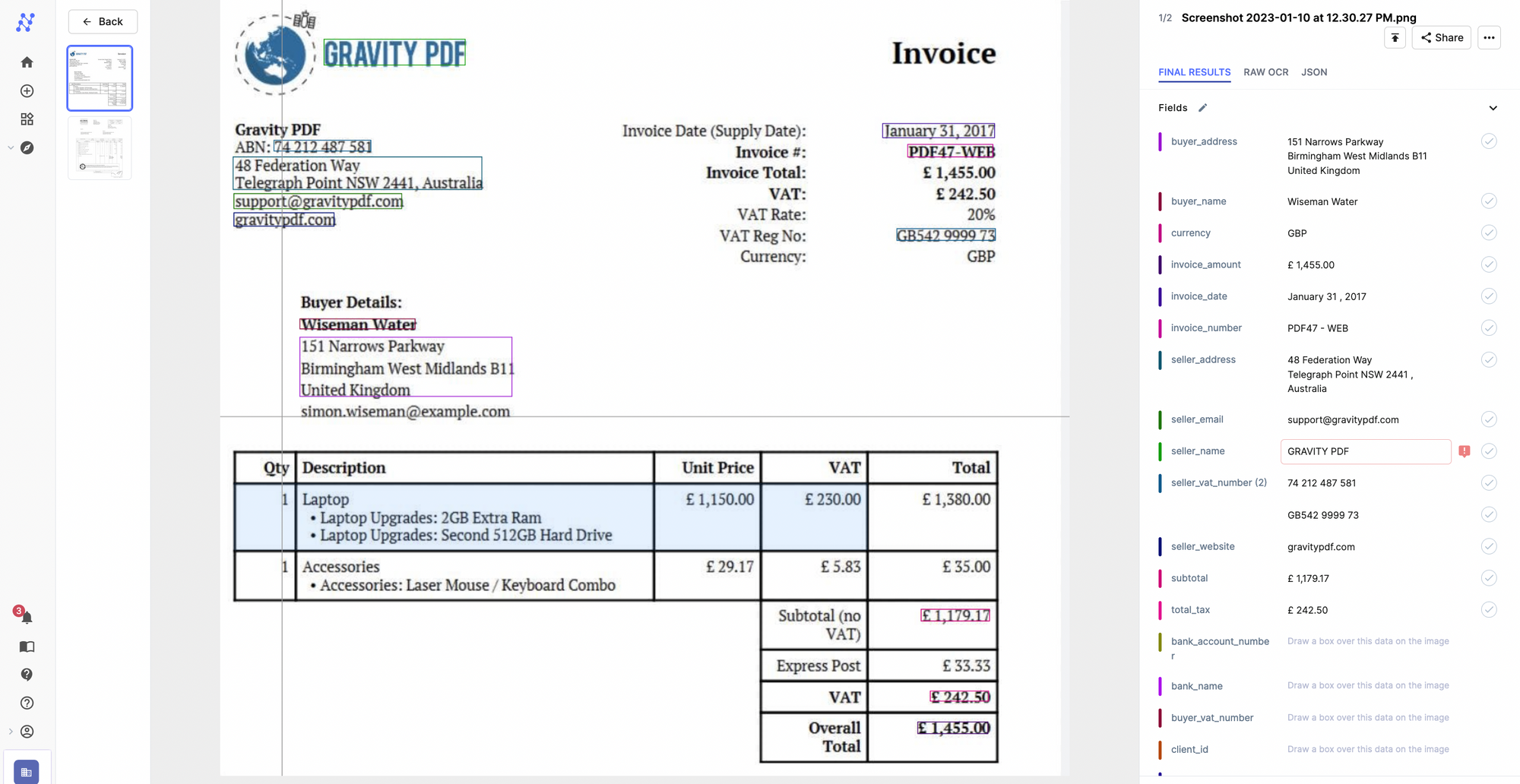The image size is (1520, 784).
Task: Click the red warning icon beside seller_name
Action: [x=1465, y=451]
